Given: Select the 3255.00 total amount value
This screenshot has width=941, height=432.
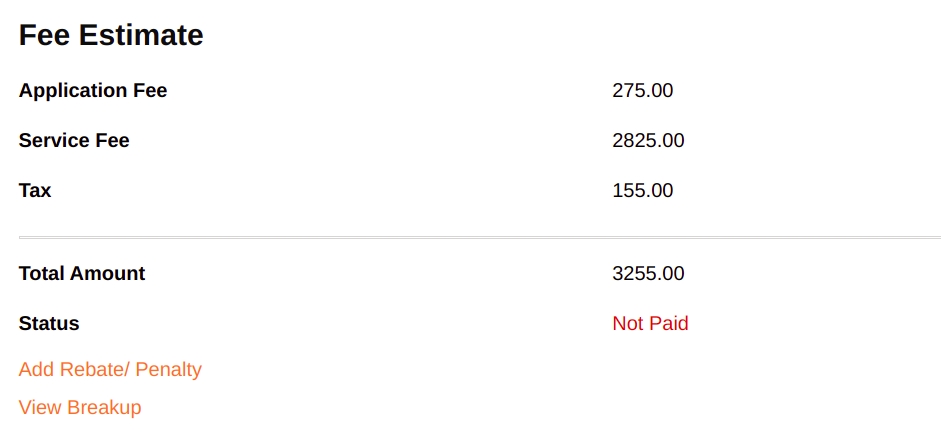Looking at the screenshot, I should tap(648, 274).
